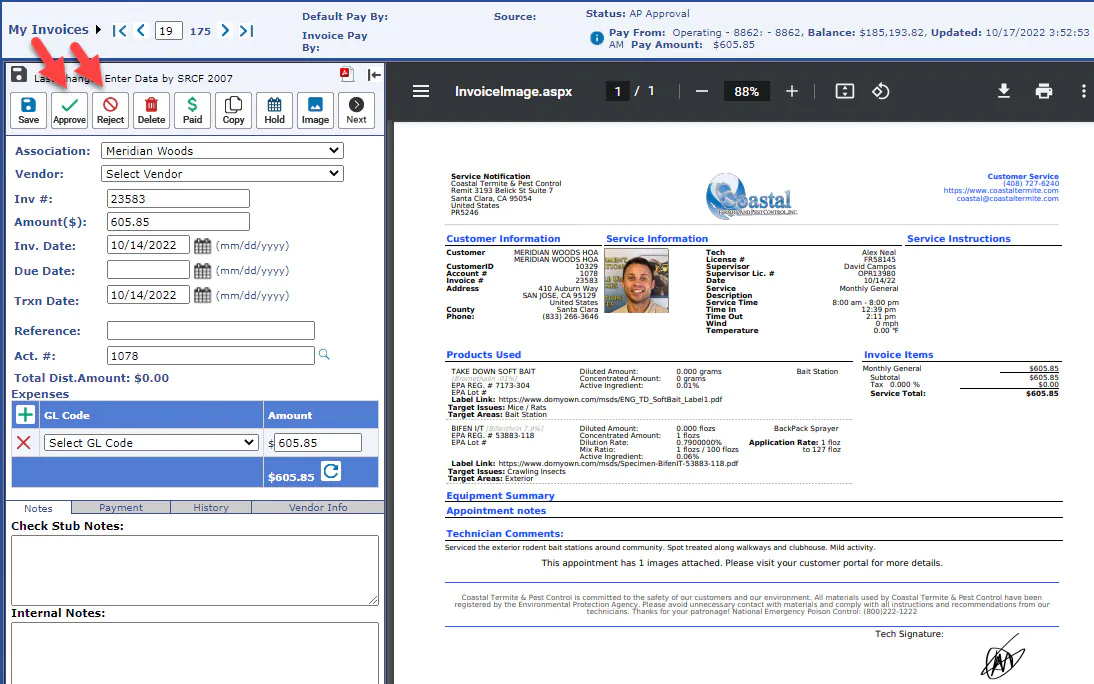Screen dimensions: 1094x684
Task: Click the Approve checkmark button
Action: pyautogui.click(x=69, y=110)
